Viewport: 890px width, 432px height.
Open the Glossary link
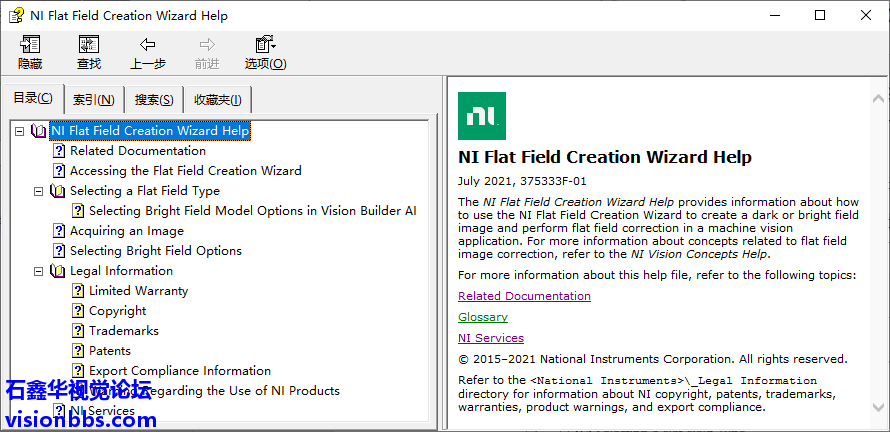click(483, 317)
